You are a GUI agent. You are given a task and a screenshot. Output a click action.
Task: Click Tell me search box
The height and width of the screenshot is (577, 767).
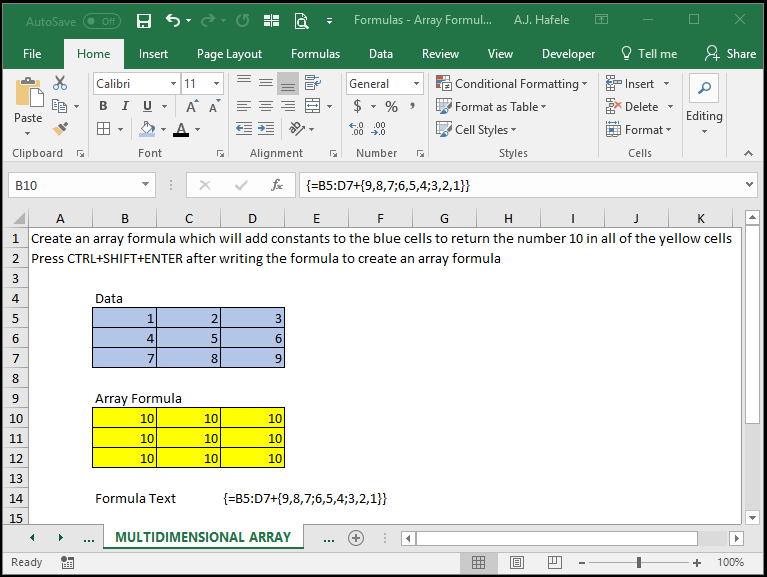[649, 54]
